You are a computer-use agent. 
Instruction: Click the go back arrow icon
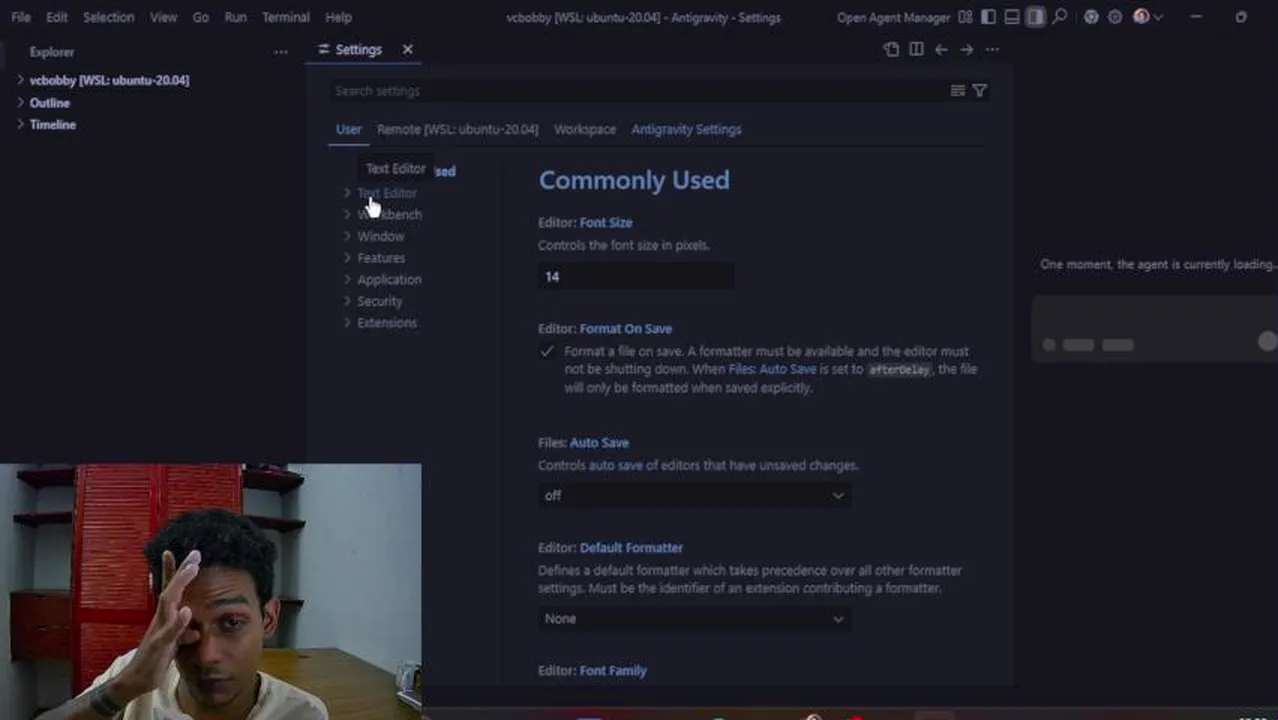click(941, 49)
